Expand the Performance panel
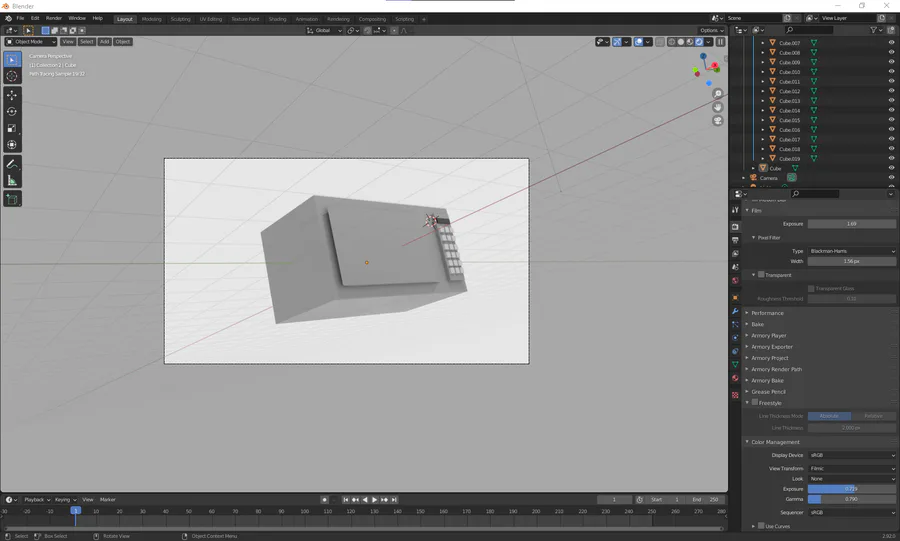This screenshot has width=900, height=541. click(x=767, y=313)
